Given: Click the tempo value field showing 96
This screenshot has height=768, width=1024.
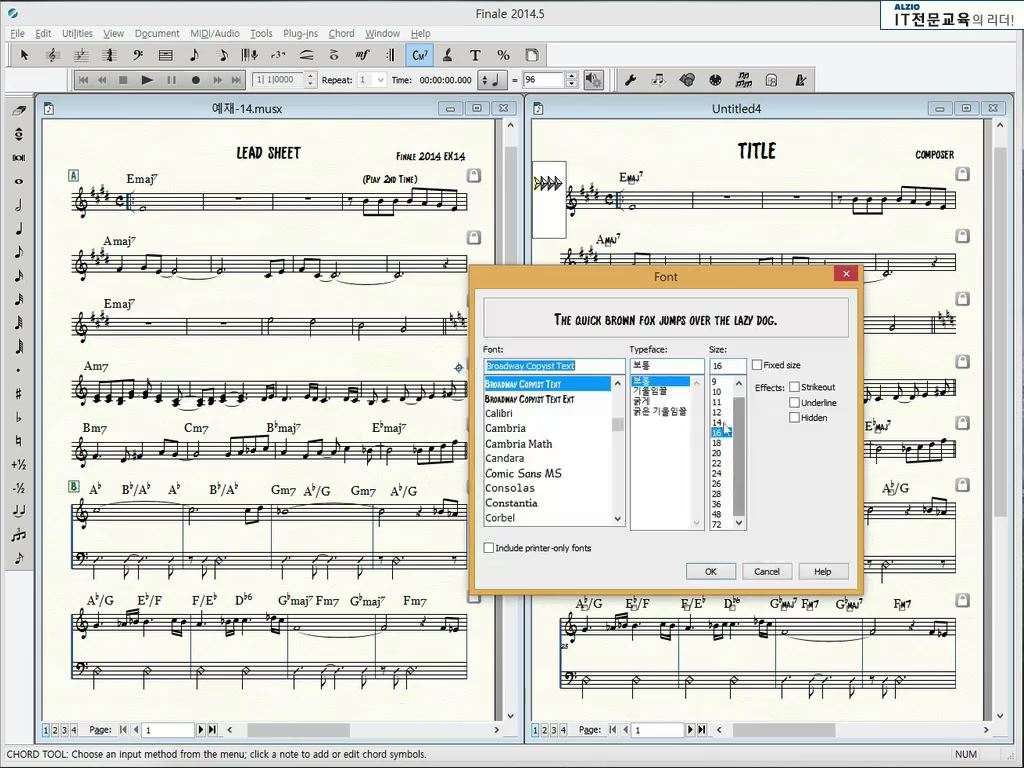Looking at the screenshot, I should point(543,80).
